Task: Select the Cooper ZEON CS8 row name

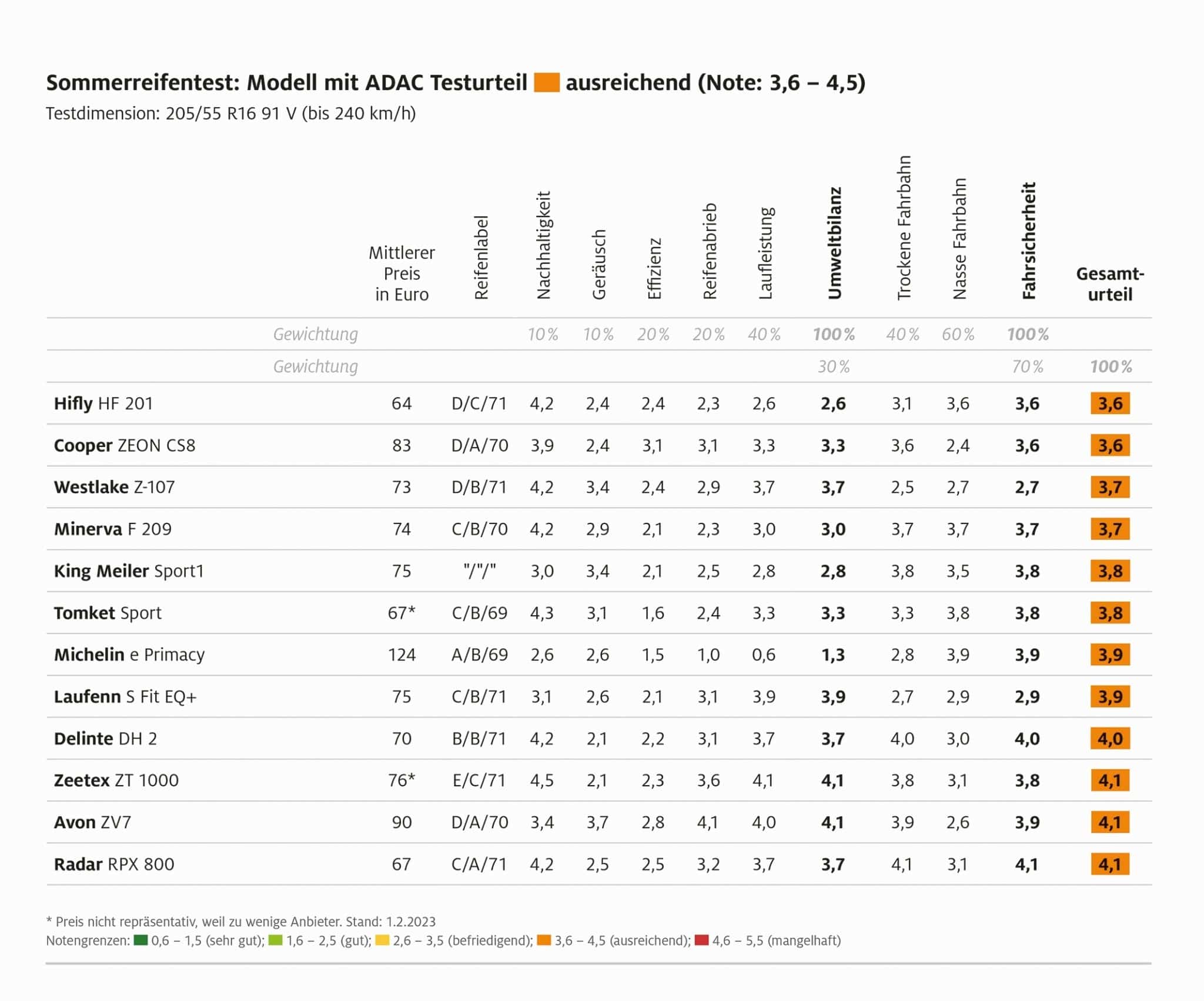Action: [x=125, y=445]
